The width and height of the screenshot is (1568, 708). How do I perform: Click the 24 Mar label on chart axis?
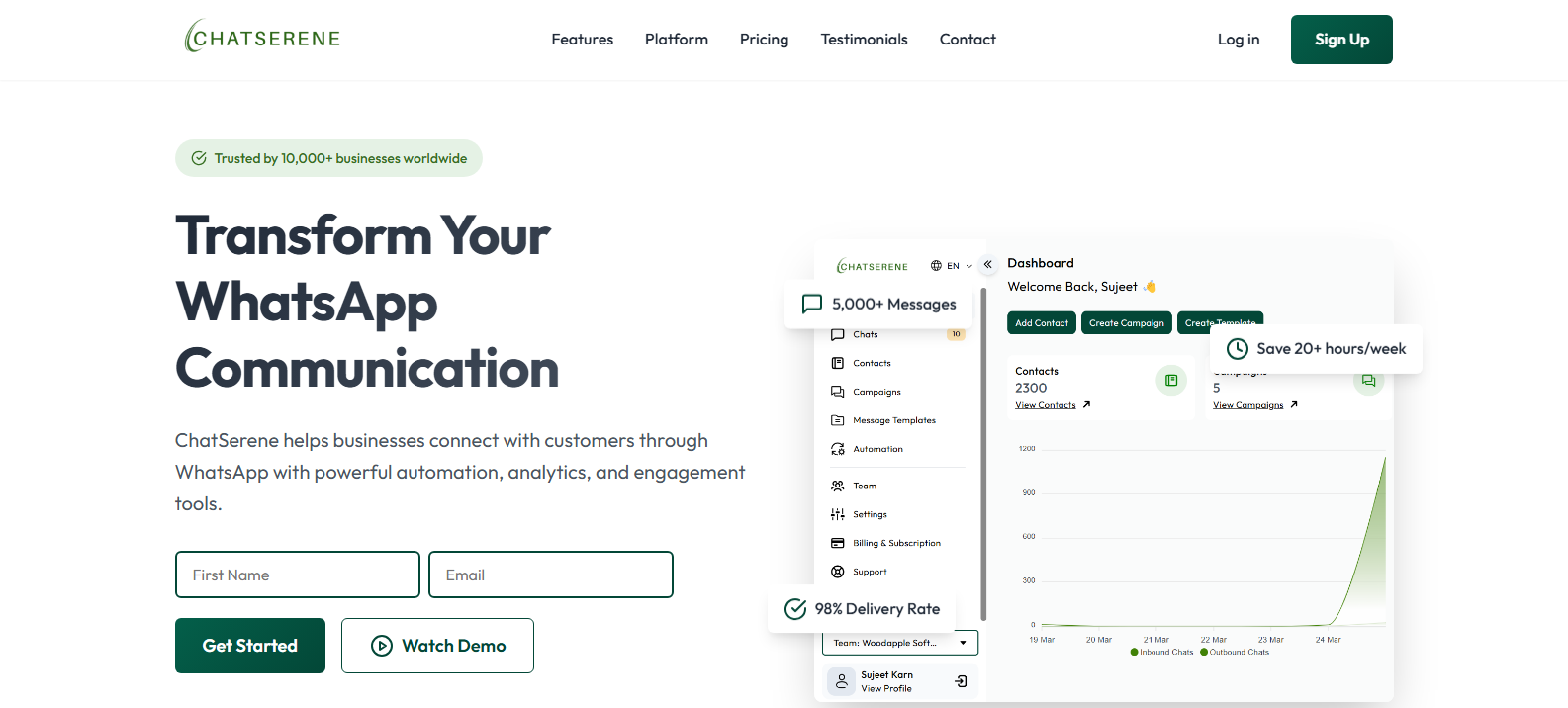[1328, 640]
